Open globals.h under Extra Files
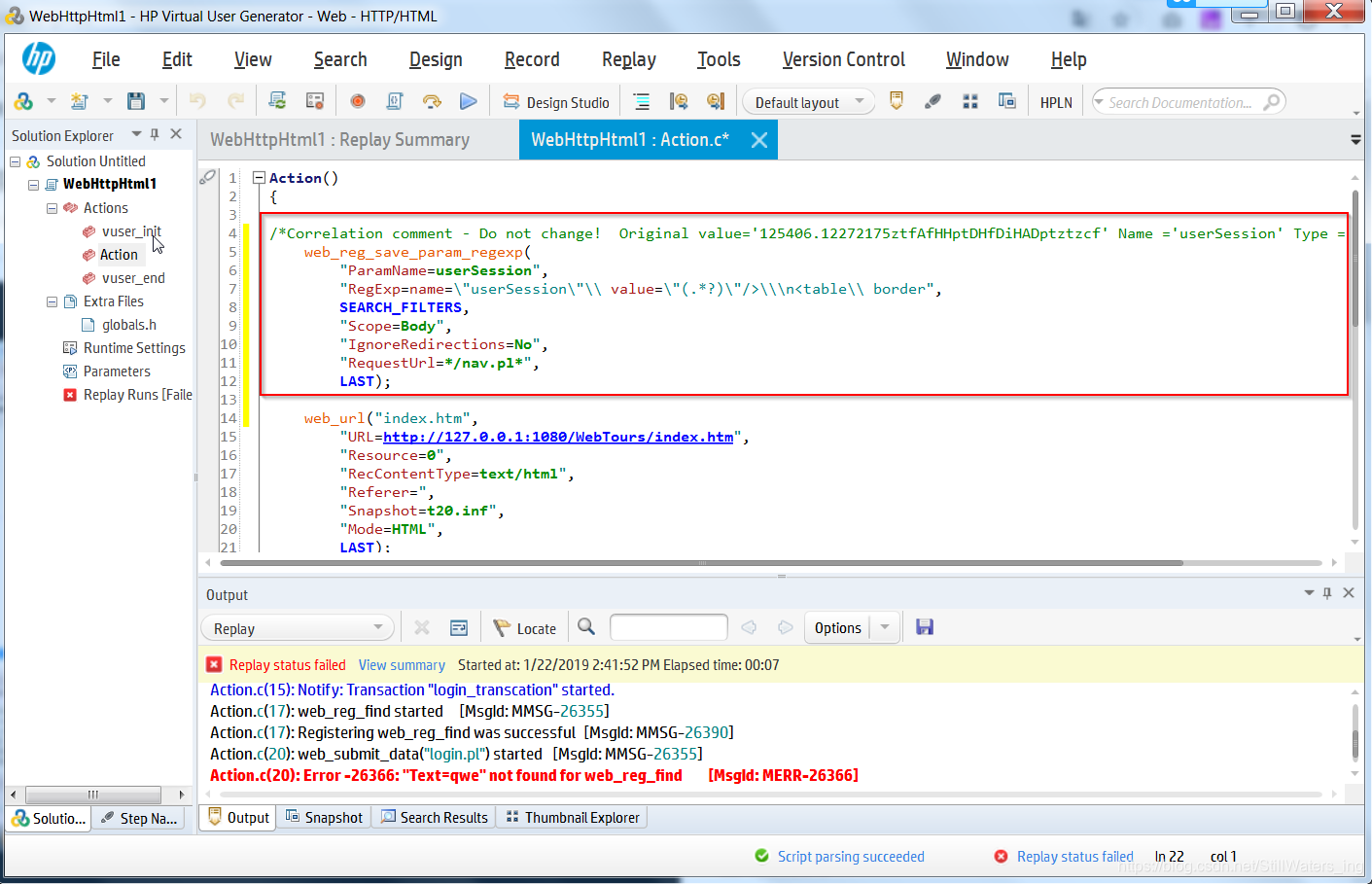 [128, 325]
